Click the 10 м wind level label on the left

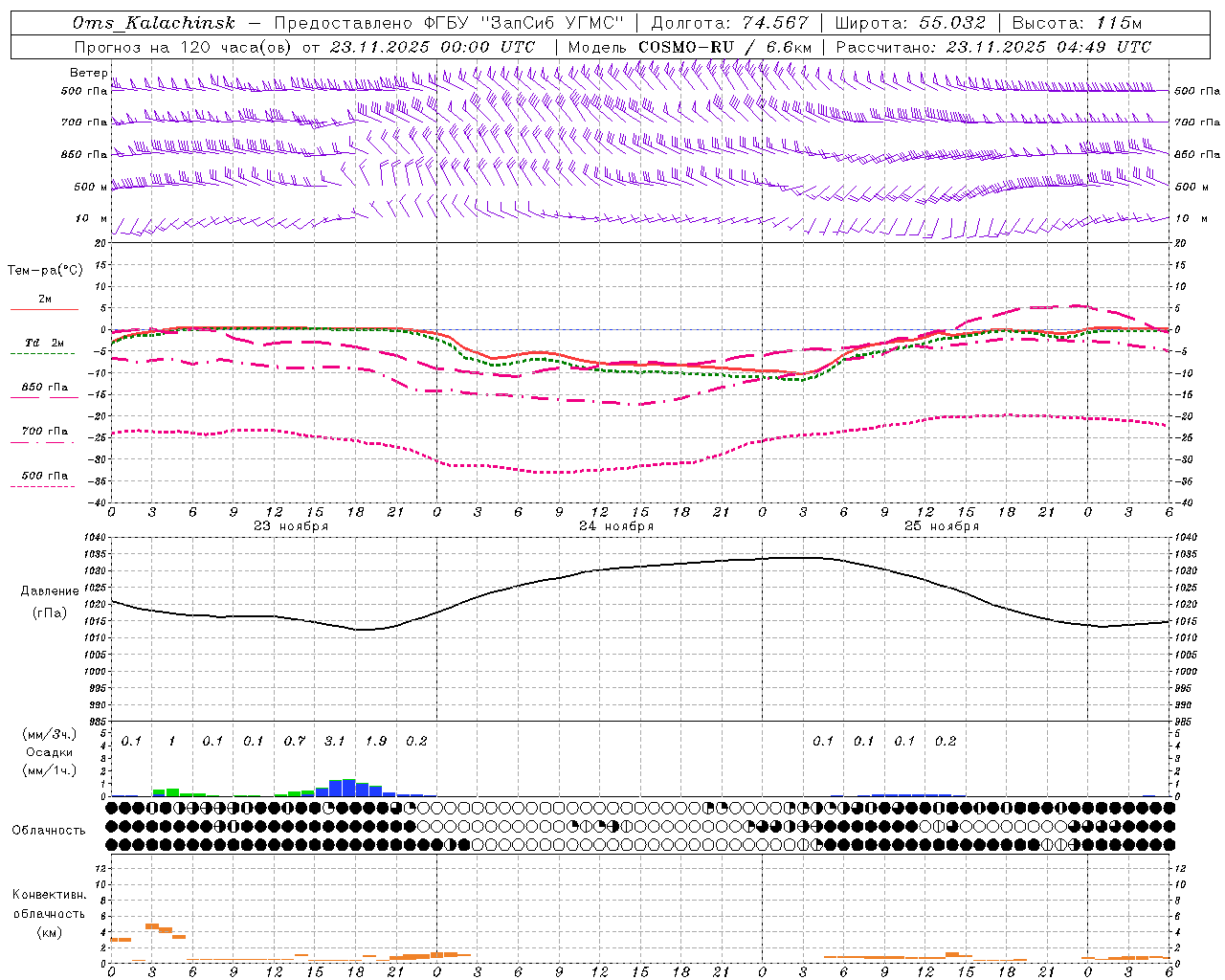92,218
